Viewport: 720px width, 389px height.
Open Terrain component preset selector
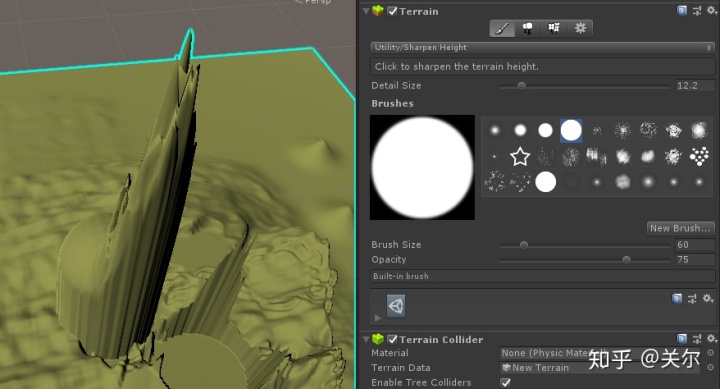697,11
